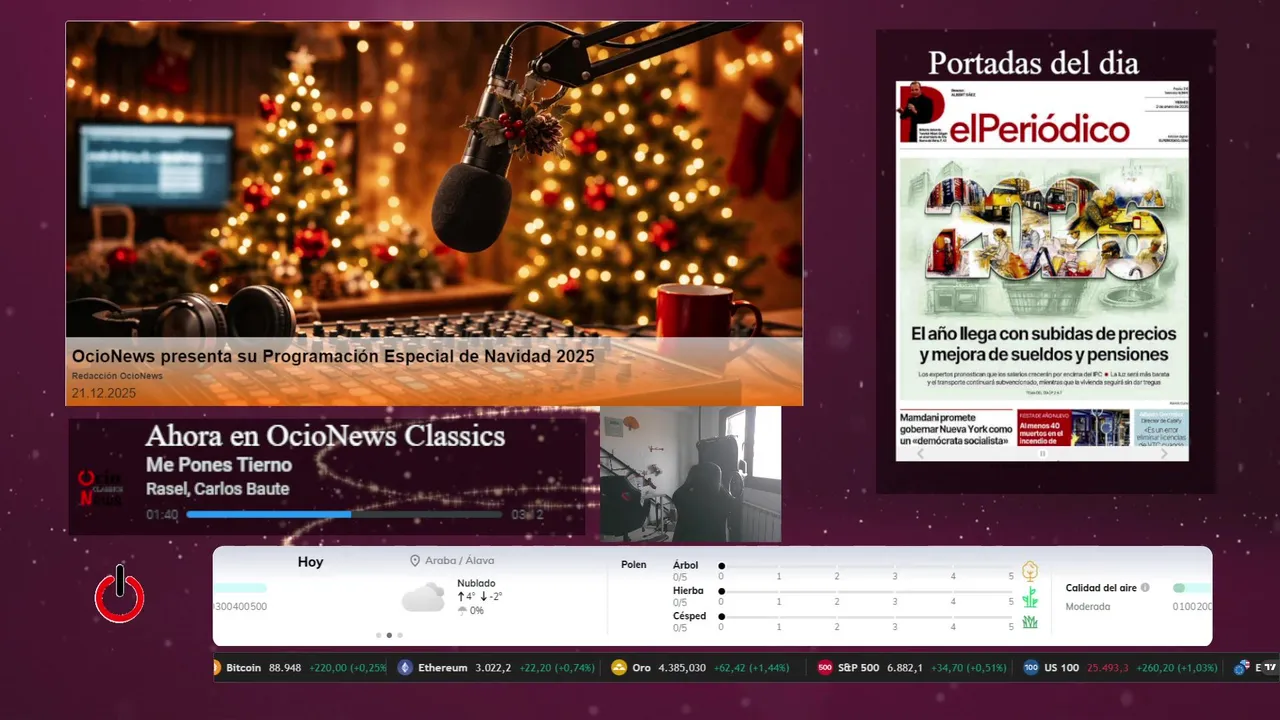The image size is (1280, 720).
Task: Click the Ethereum logo in ticker
Action: 405,668
